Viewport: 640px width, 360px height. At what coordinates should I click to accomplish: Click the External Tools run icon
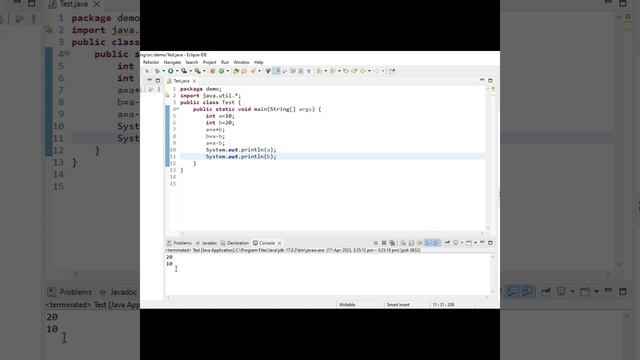pyautogui.click(x=198, y=71)
